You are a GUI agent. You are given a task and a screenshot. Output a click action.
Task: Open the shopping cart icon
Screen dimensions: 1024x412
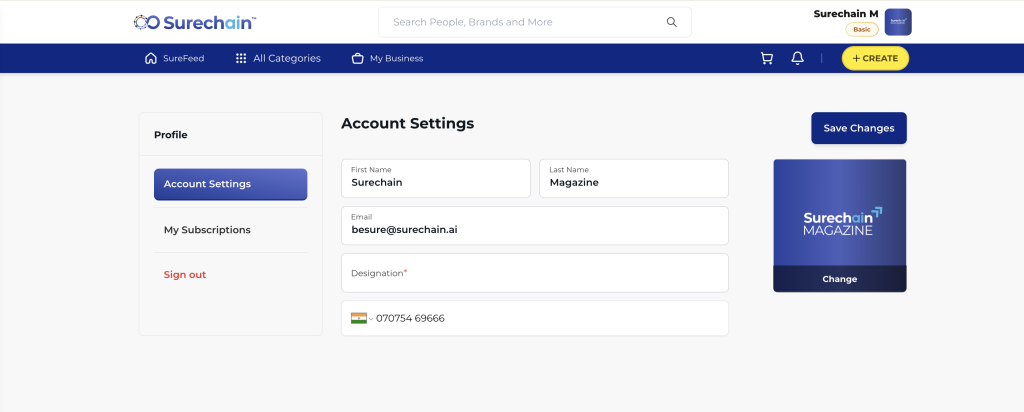tap(767, 59)
